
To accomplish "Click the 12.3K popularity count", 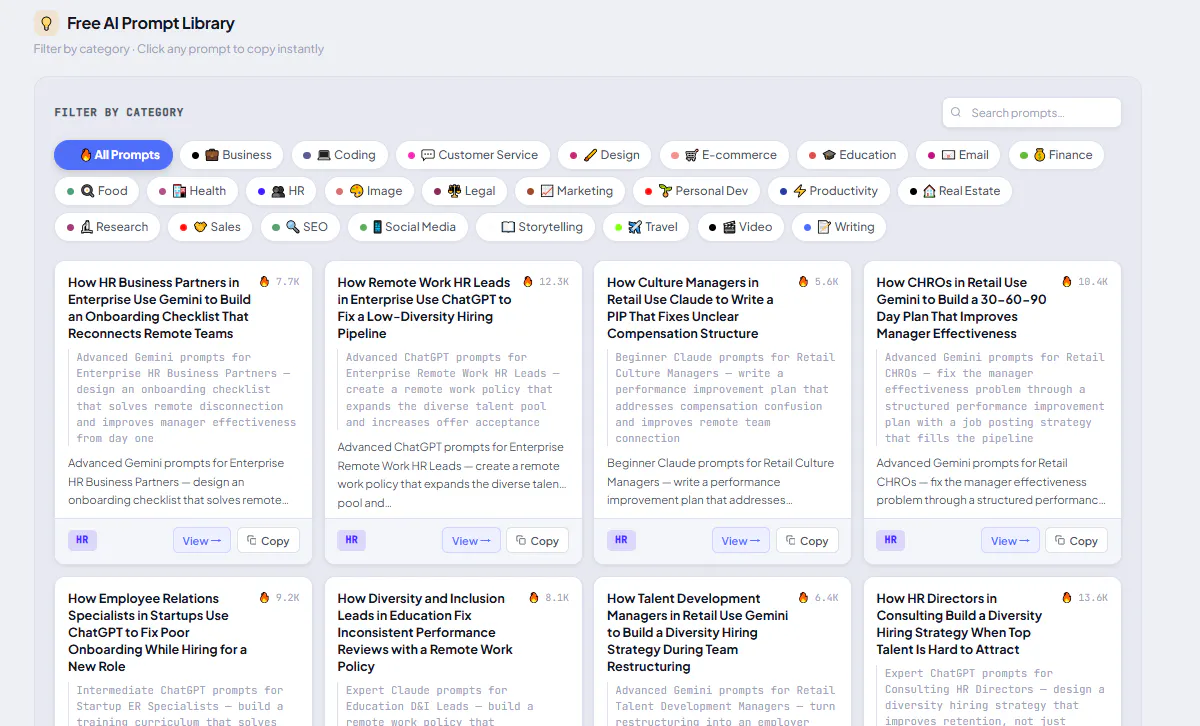I will [554, 282].
